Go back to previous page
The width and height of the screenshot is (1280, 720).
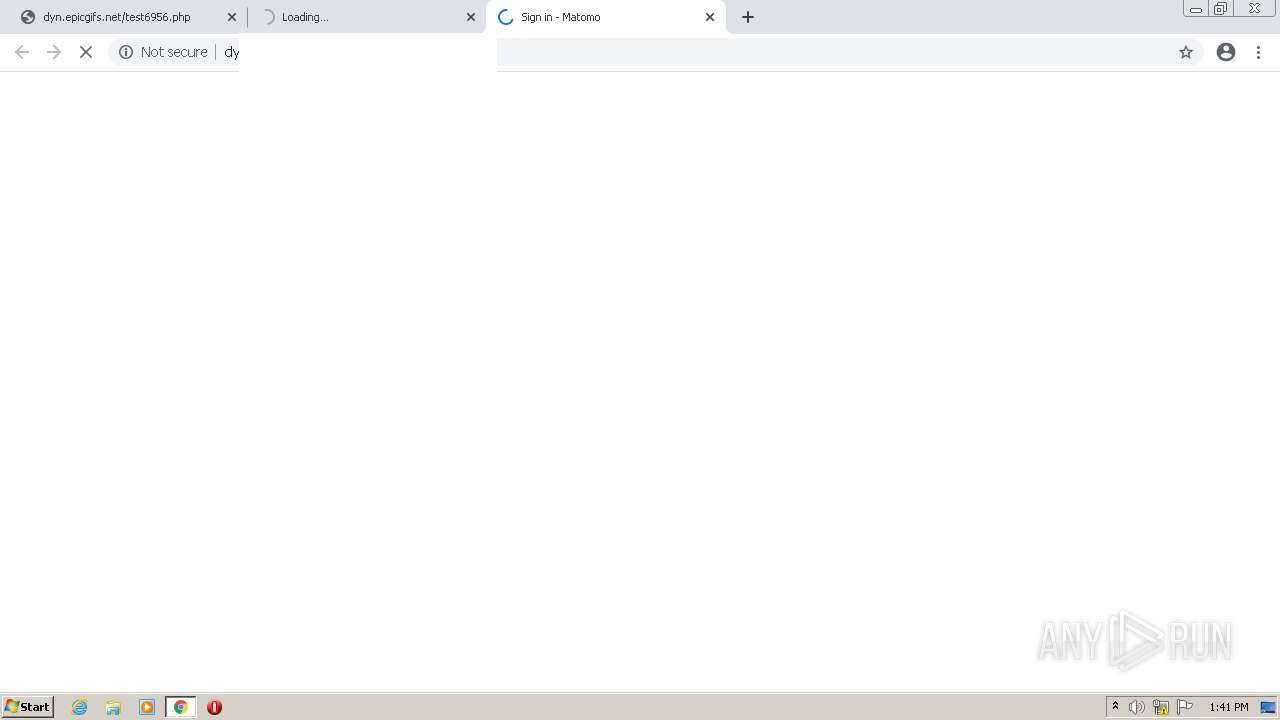22,52
